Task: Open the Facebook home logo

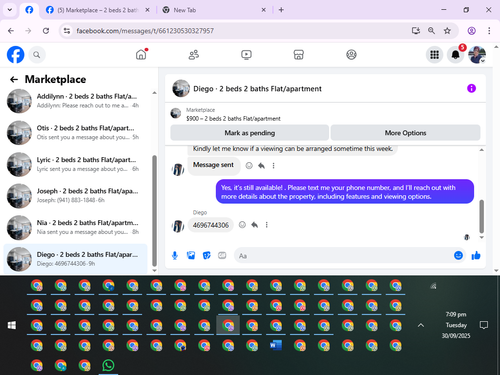Action: coord(16,55)
